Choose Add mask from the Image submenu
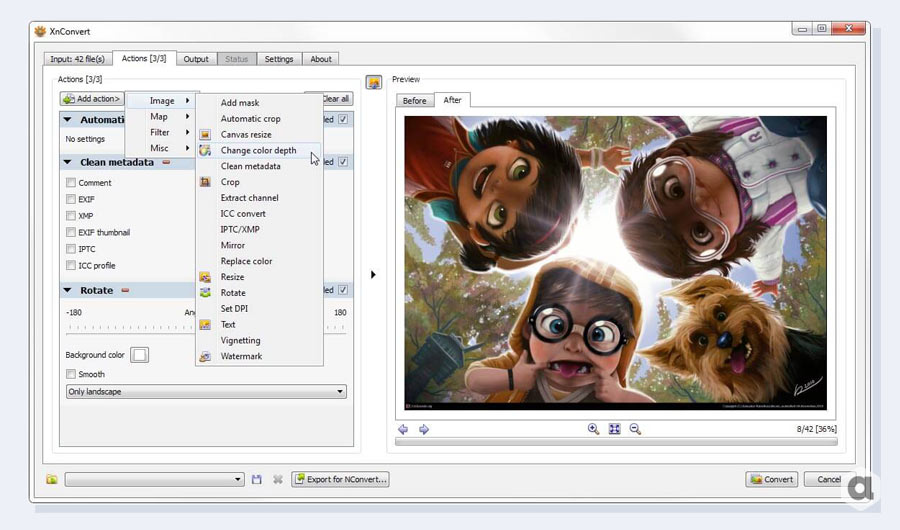Image resolution: width=900 pixels, height=530 pixels. pyautogui.click(x=259, y=102)
